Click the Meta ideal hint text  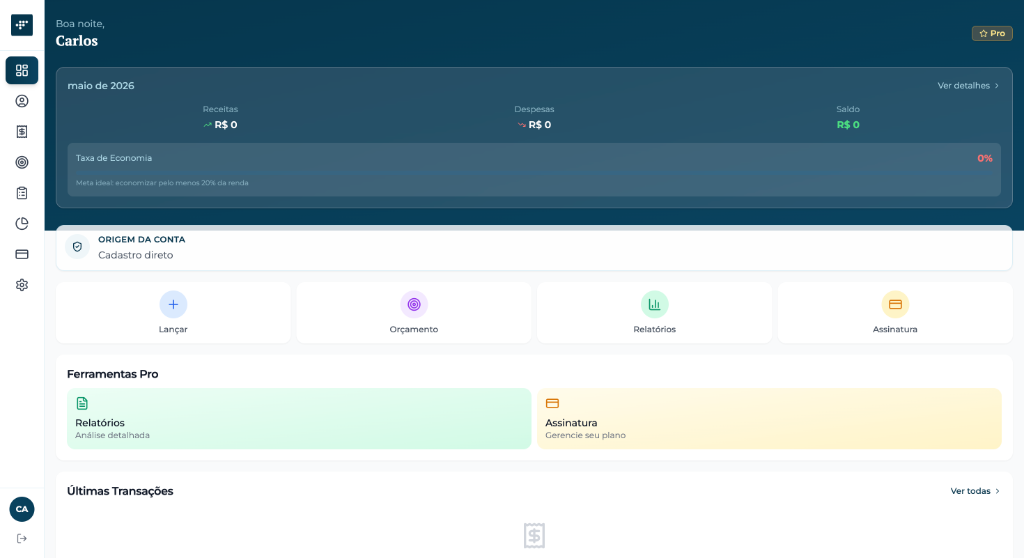(162, 183)
